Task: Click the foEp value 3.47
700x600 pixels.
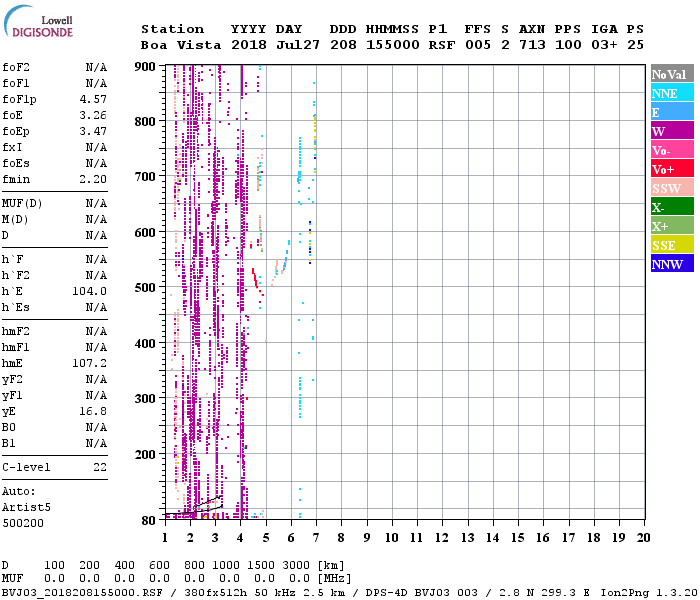Action: (x=93, y=131)
